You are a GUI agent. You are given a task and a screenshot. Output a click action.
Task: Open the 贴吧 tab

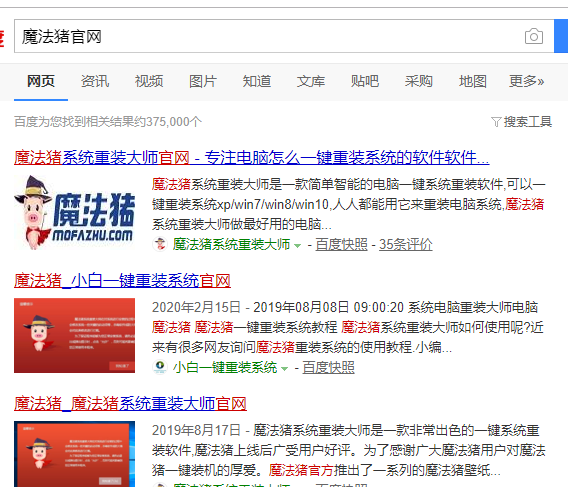click(x=364, y=81)
